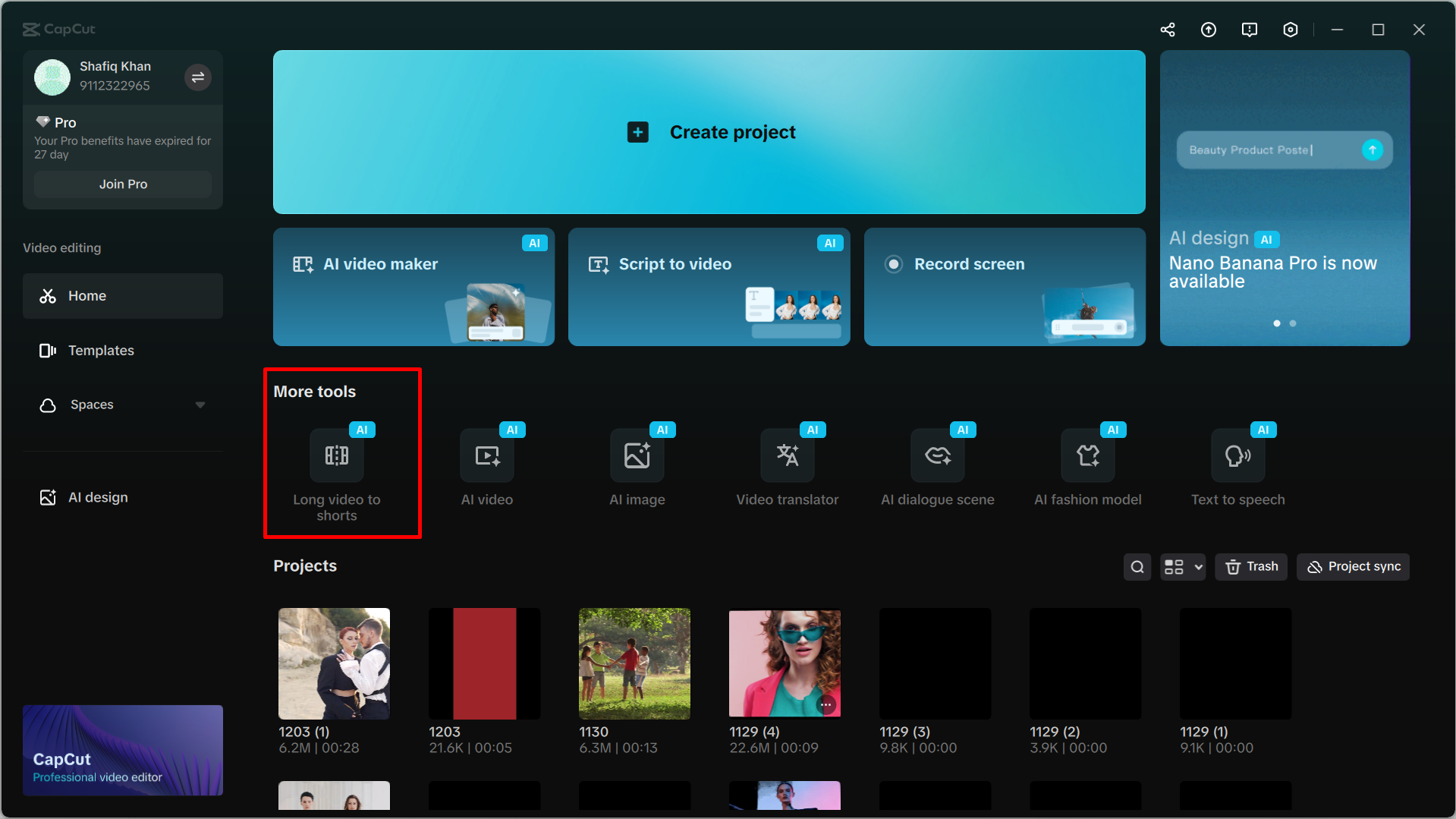The image size is (1456, 819).
Task: Open project thumbnail 1129 (1)
Action: [1235, 663]
